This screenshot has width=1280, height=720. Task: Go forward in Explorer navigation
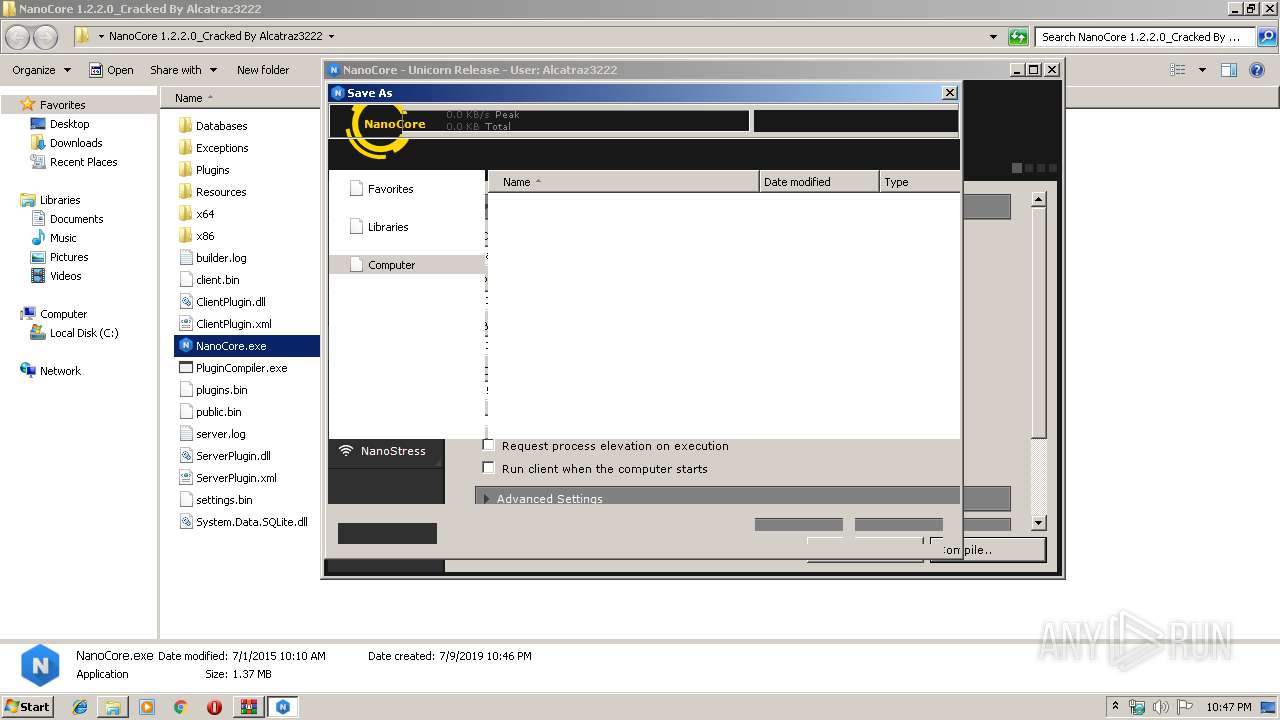click(46, 37)
